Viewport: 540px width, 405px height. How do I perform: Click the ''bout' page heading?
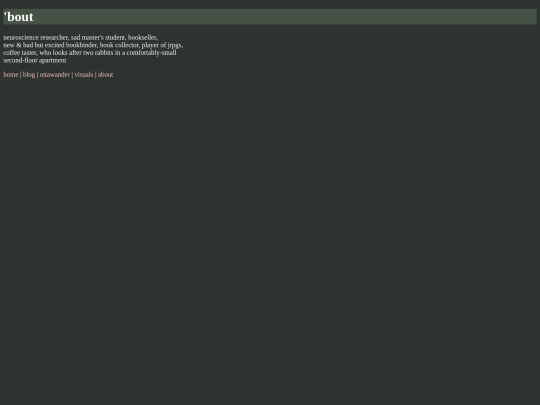click(270, 17)
